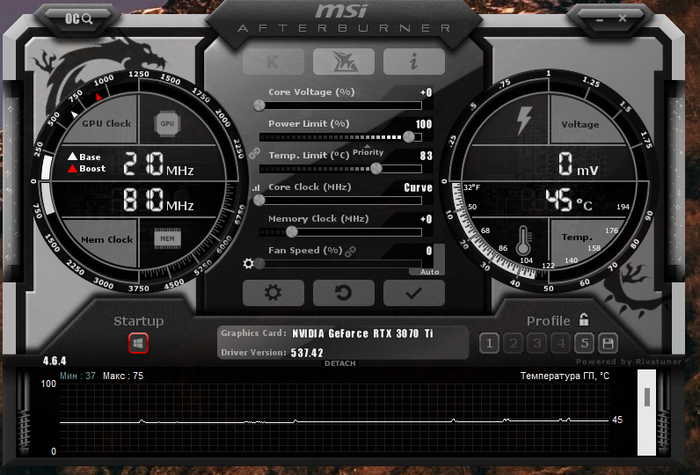Select profile slot 1
700x475 pixels.
pos(488,344)
